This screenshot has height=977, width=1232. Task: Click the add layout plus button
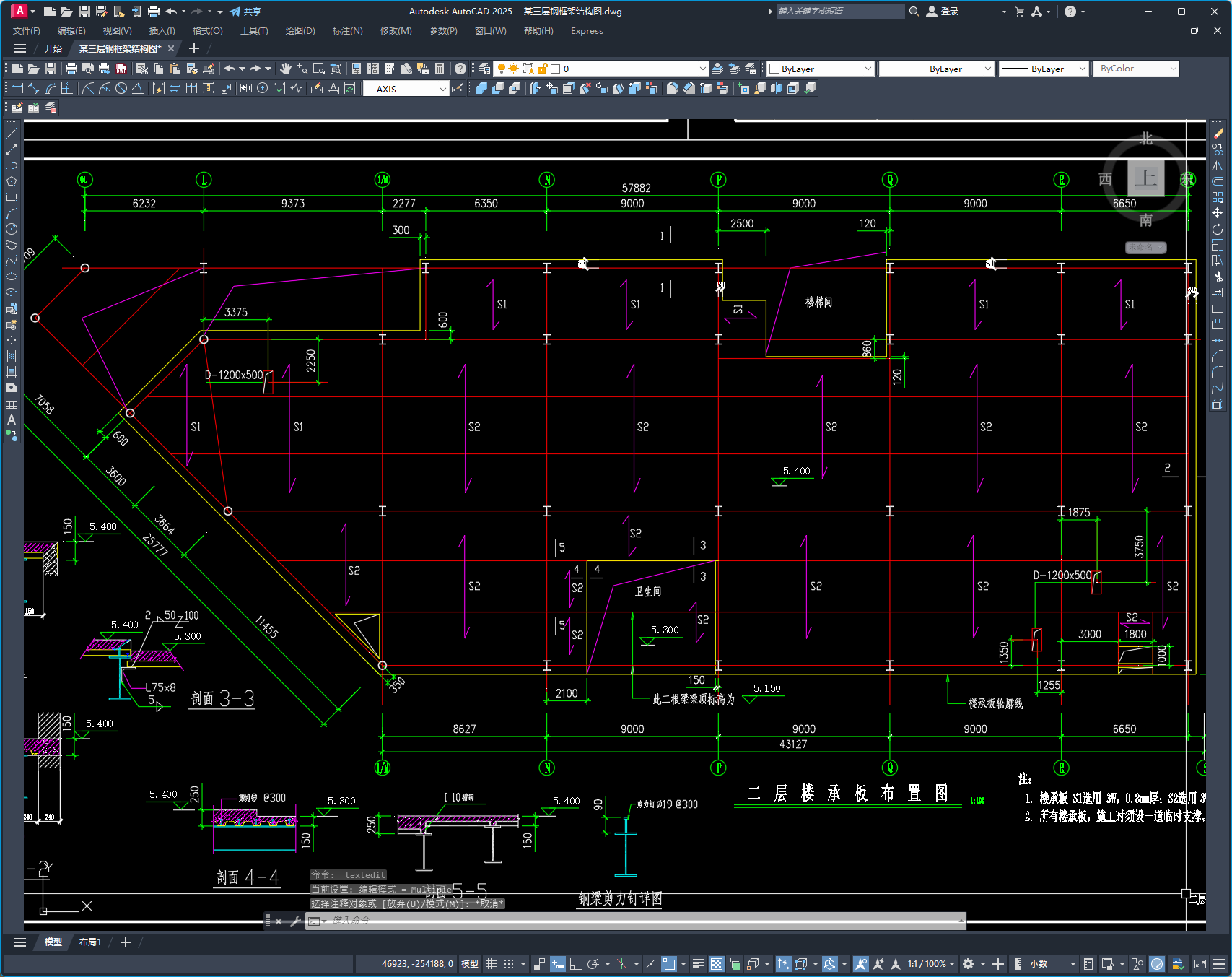126,942
